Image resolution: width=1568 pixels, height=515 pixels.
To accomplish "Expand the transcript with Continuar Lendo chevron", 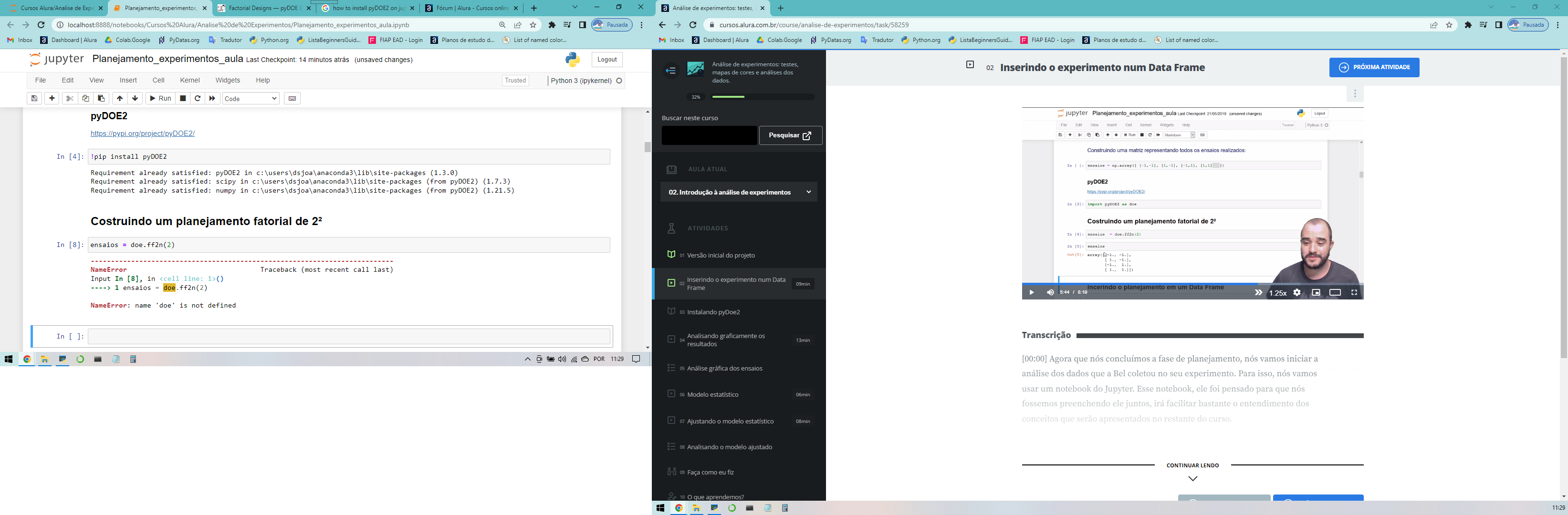I will coord(1192,478).
